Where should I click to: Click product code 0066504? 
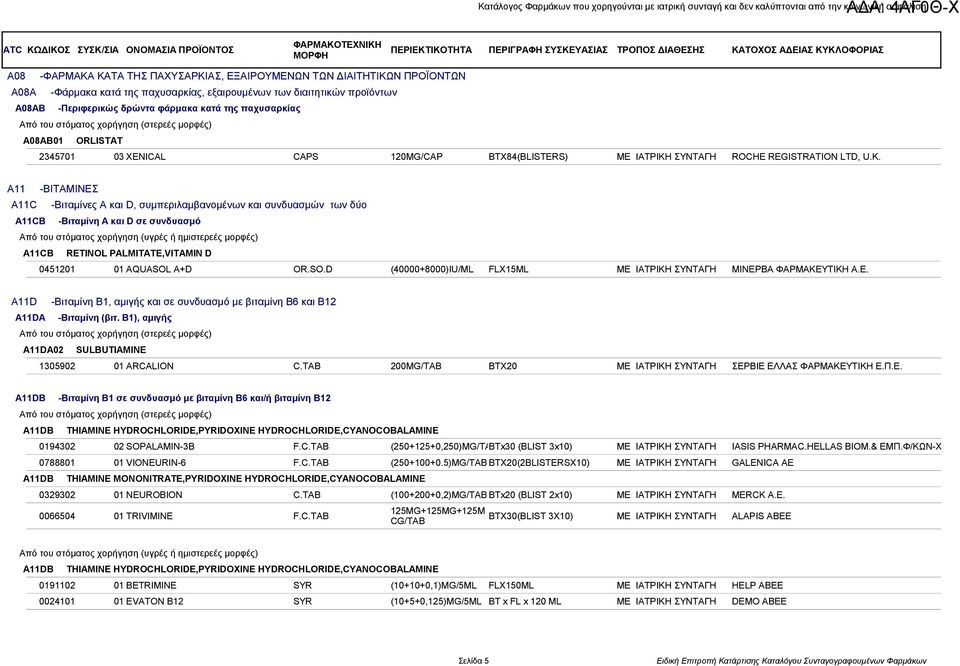pyautogui.click(x=57, y=516)
